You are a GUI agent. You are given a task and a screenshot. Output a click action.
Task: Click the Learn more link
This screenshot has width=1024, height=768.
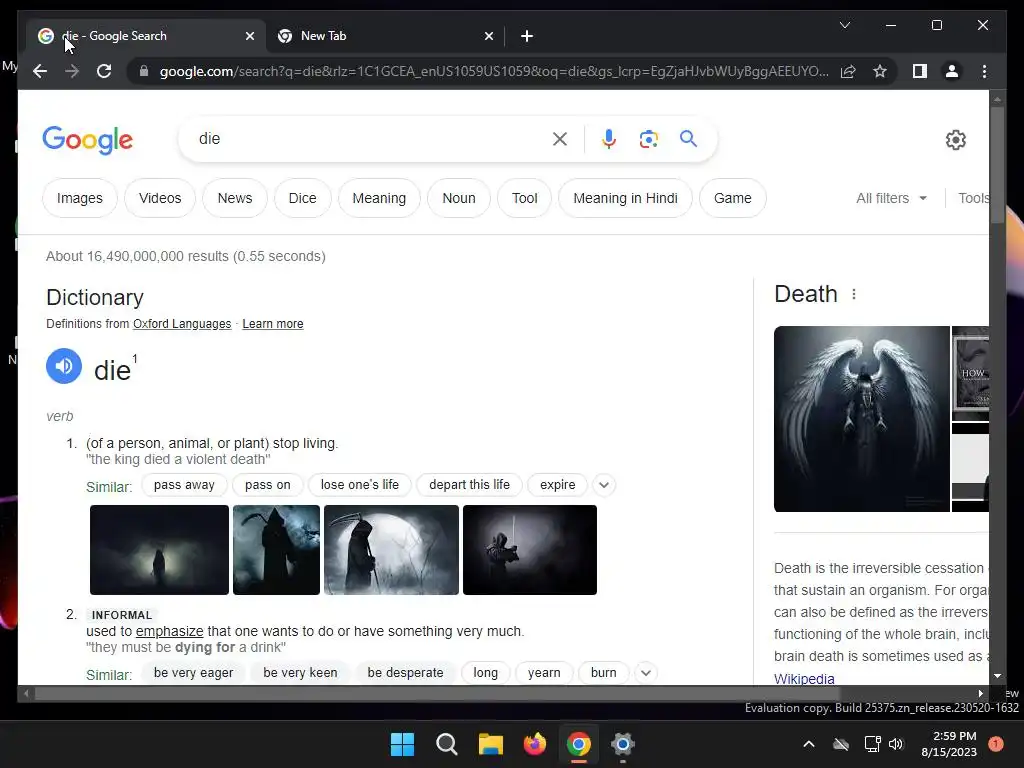pyautogui.click(x=273, y=324)
